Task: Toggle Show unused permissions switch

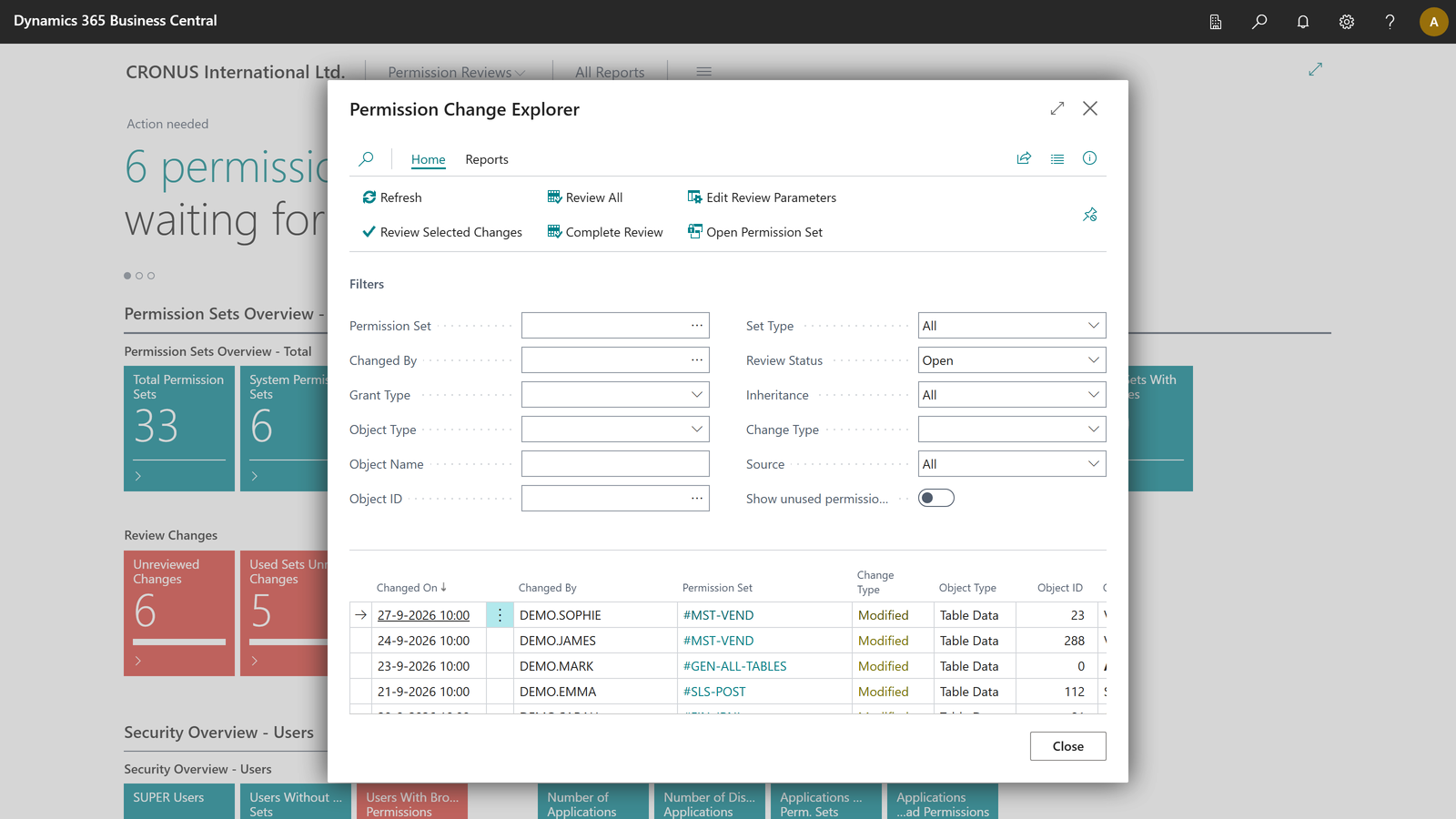Action: 936,498
